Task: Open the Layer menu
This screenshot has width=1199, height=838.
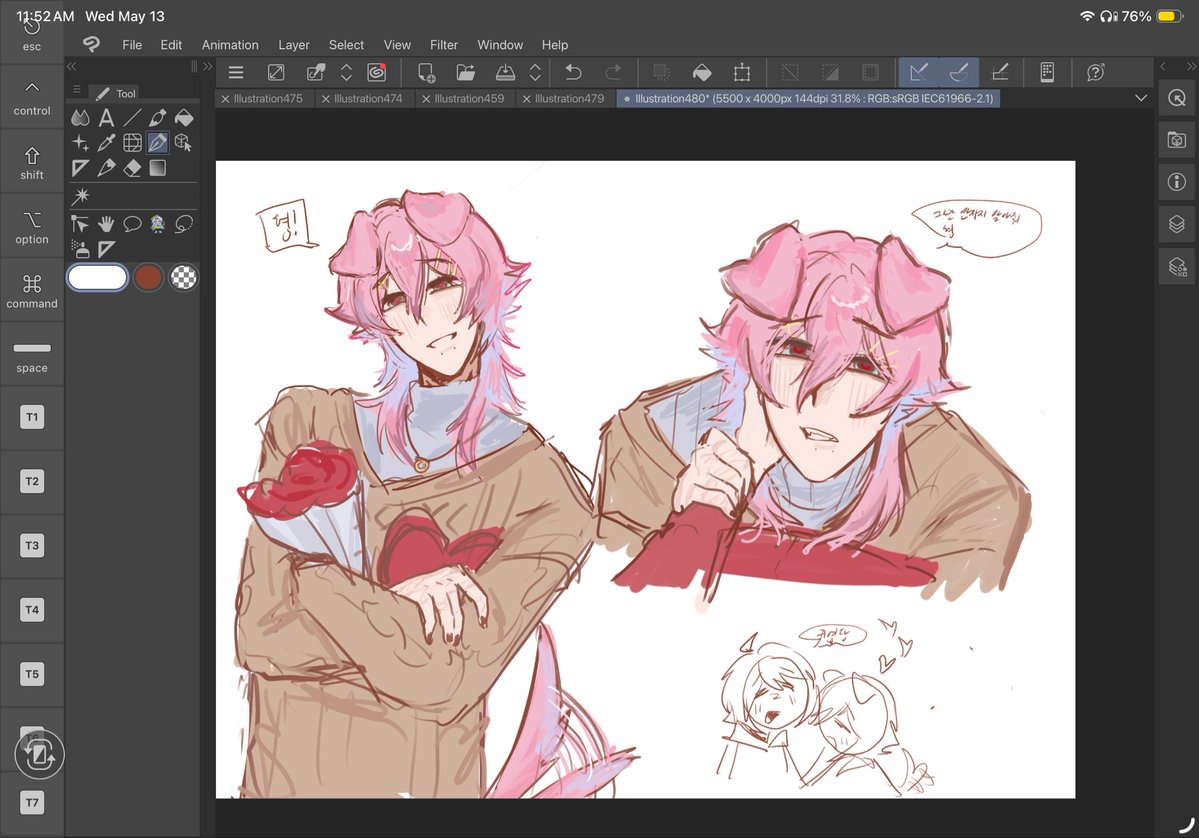Action: (x=294, y=45)
